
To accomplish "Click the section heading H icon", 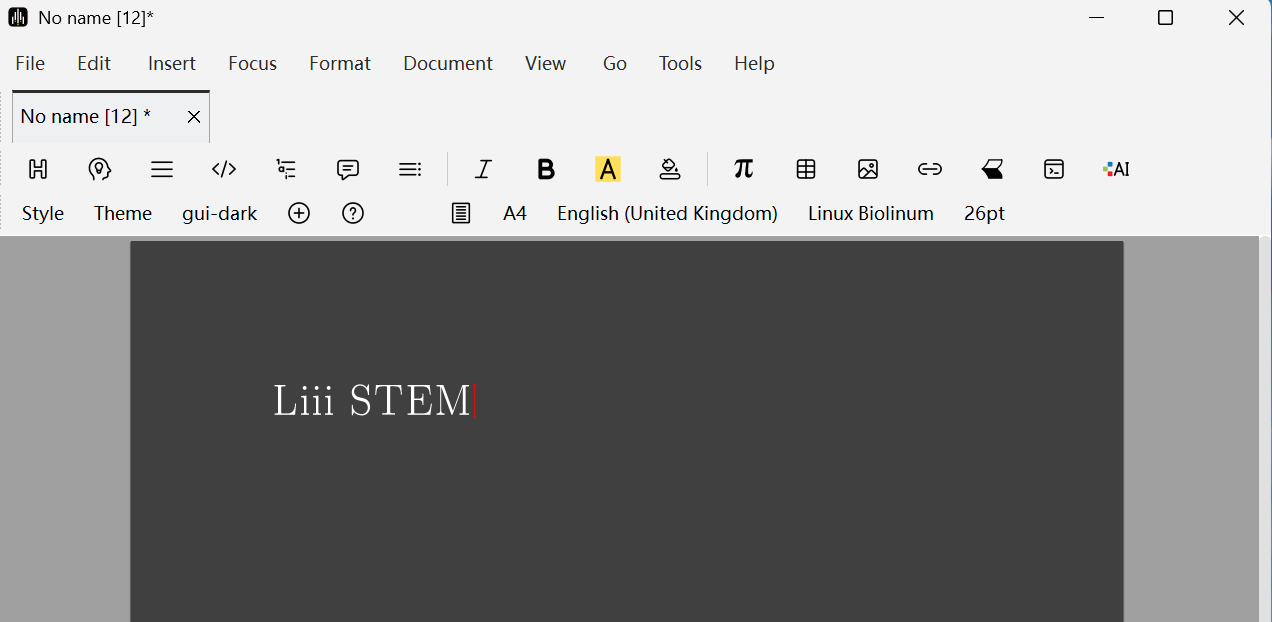I will pos(38,169).
